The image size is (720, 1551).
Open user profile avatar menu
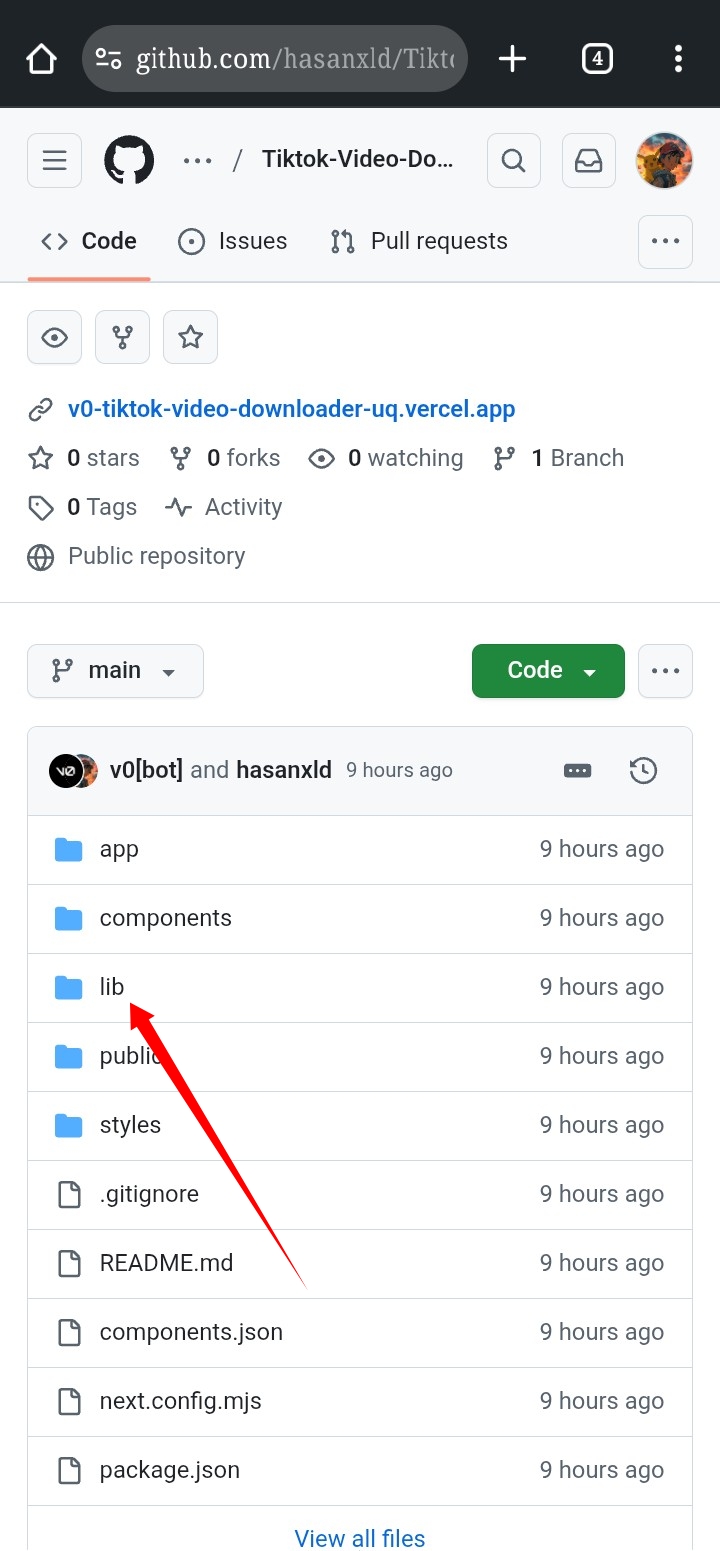(x=664, y=160)
